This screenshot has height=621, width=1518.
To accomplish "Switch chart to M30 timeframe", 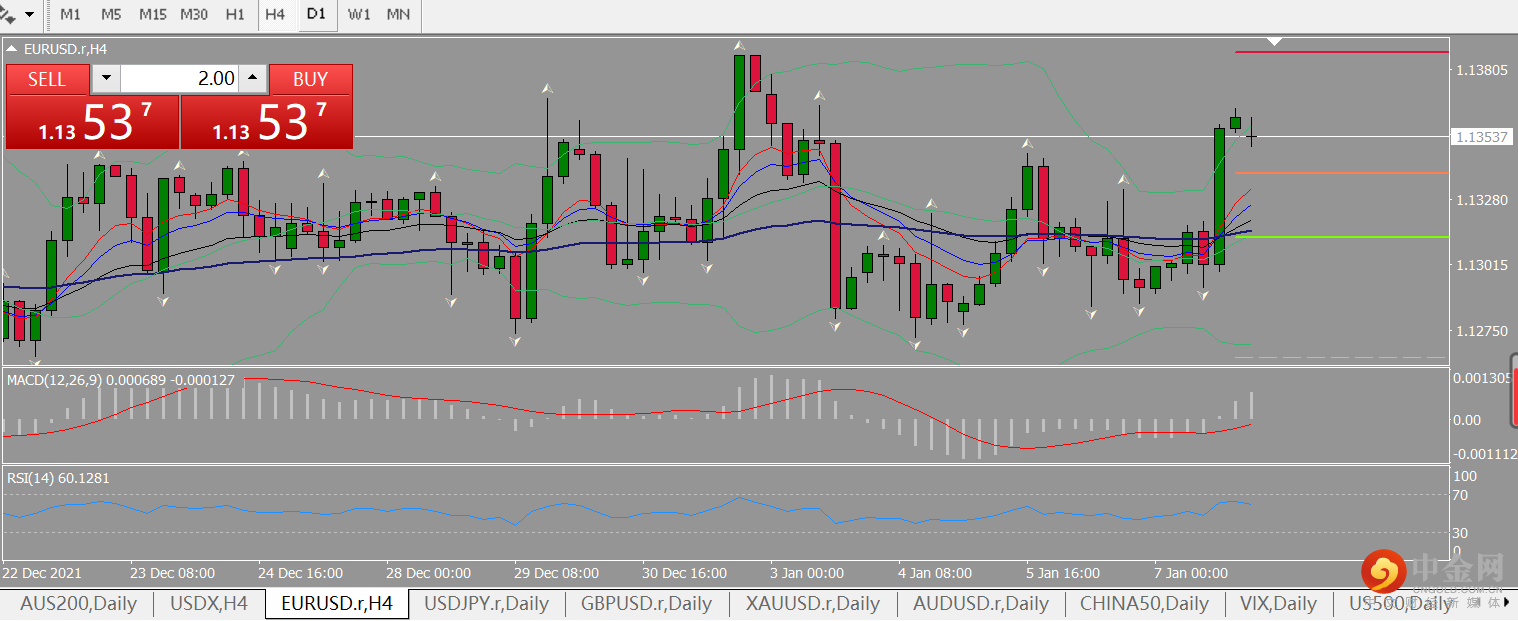I will [x=194, y=14].
